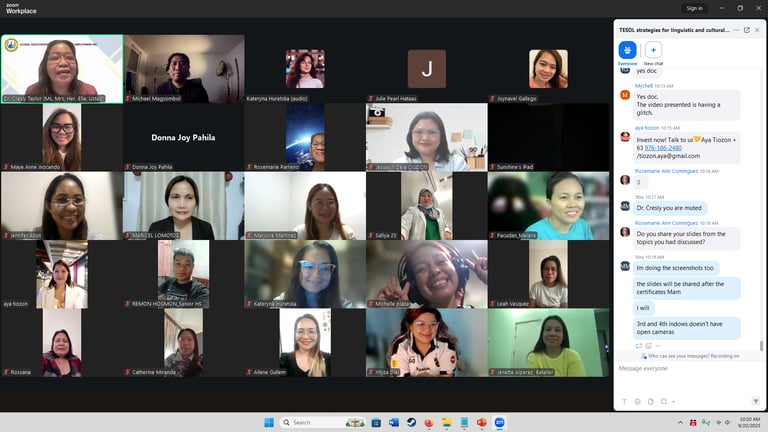Close the TESOL chat panel
The height and width of the screenshot is (432, 768).
click(757, 30)
